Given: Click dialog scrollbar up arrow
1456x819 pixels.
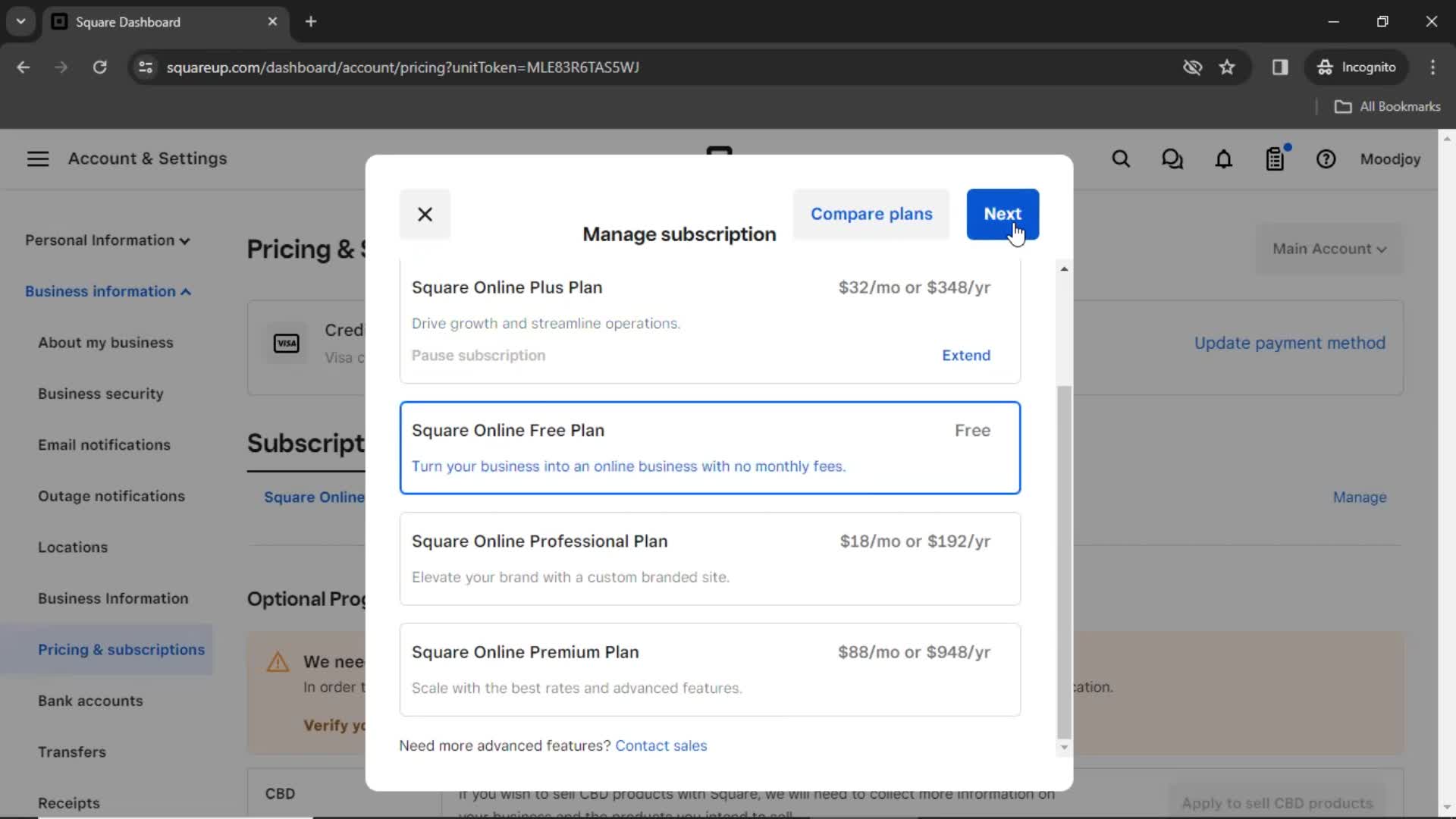Looking at the screenshot, I should (1064, 269).
